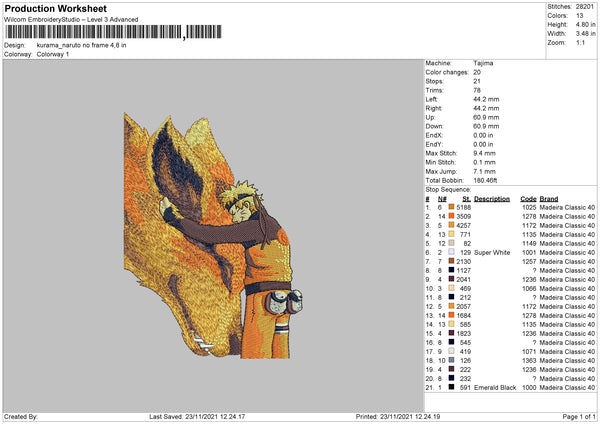The width and height of the screenshot is (600, 424).
Task: Click the Super White description text
Action: coord(492,253)
